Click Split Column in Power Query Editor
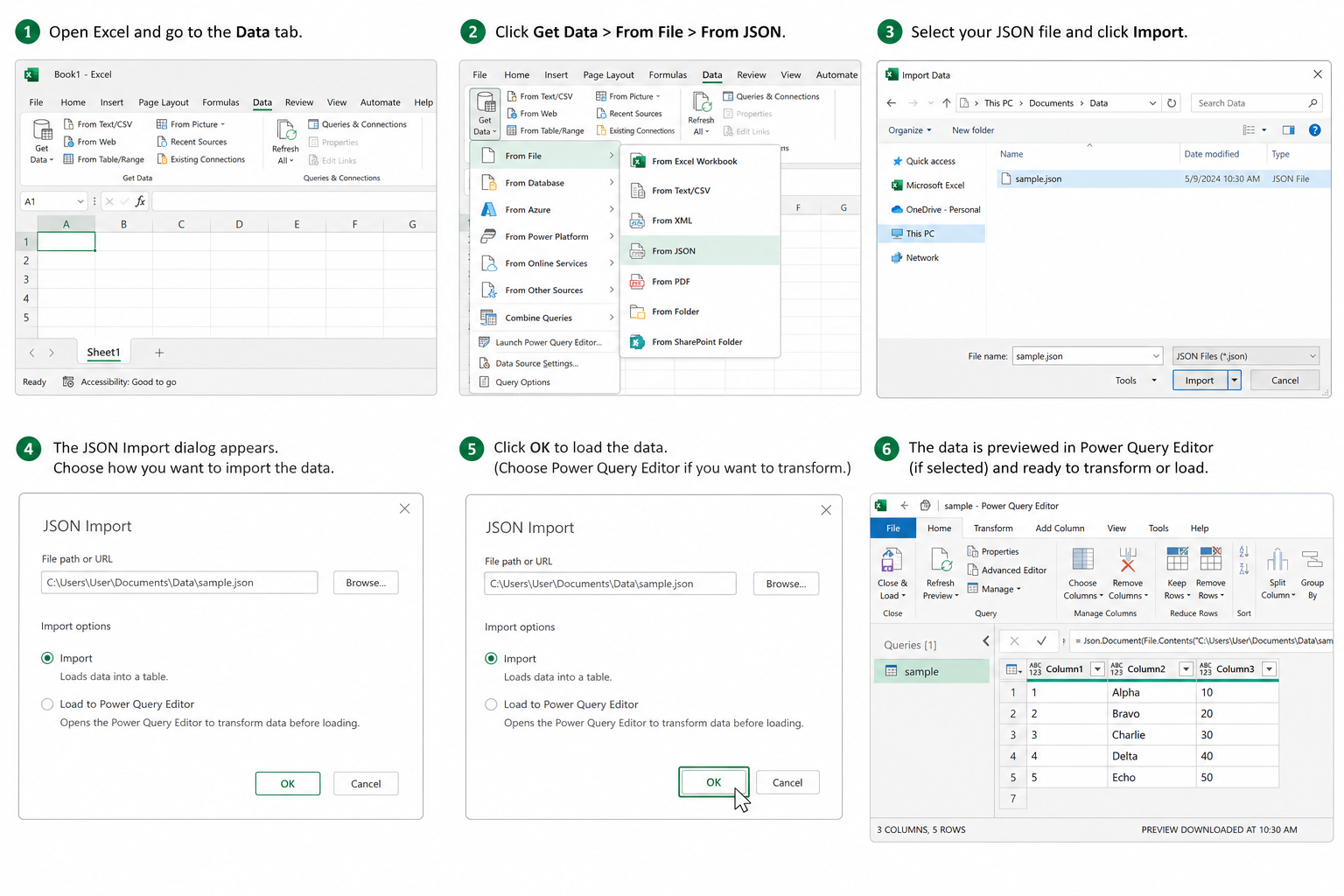The width and height of the screenshot is (1344, 896). coord(1277,574)
